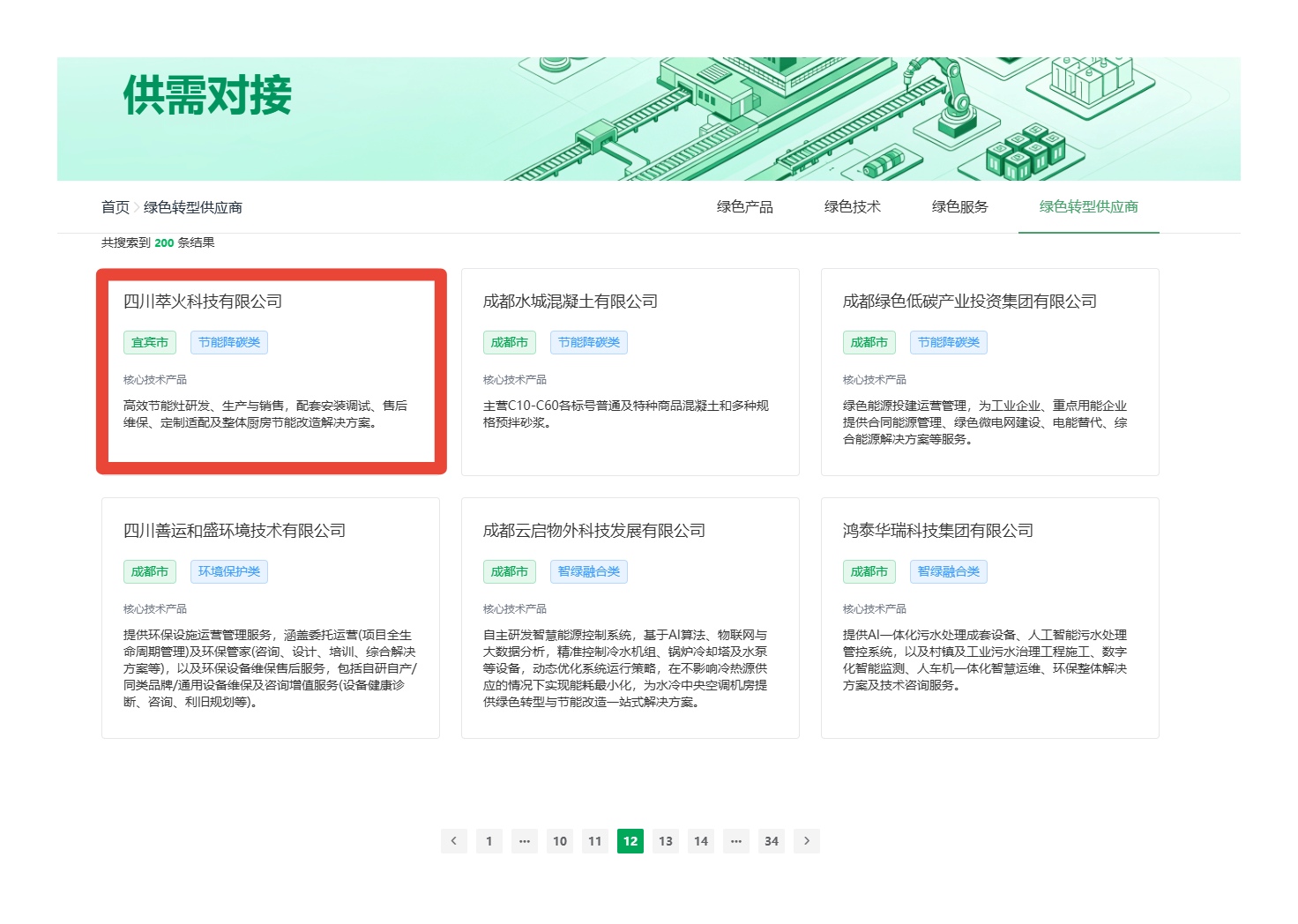The image size is (1298, 924).
Task: Open 成都水城混凝土有限公司 supplier title
Action: (x=571, y=302)
